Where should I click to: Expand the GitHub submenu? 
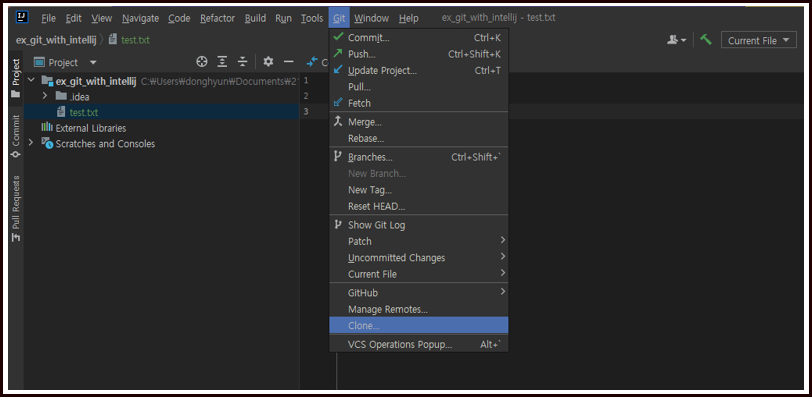click(x=419, y=292)
